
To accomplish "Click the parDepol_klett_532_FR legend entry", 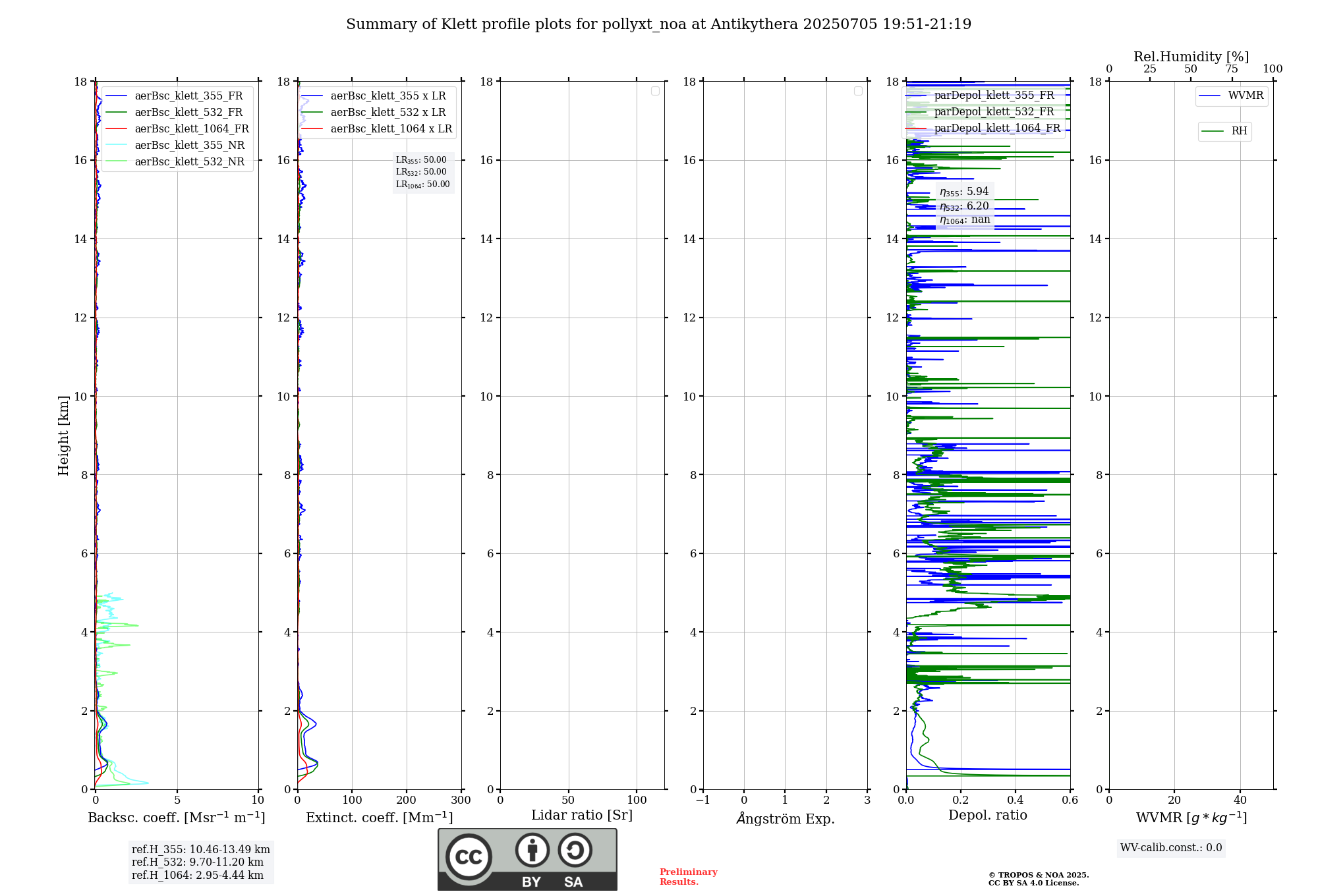I will pos(994,112).
